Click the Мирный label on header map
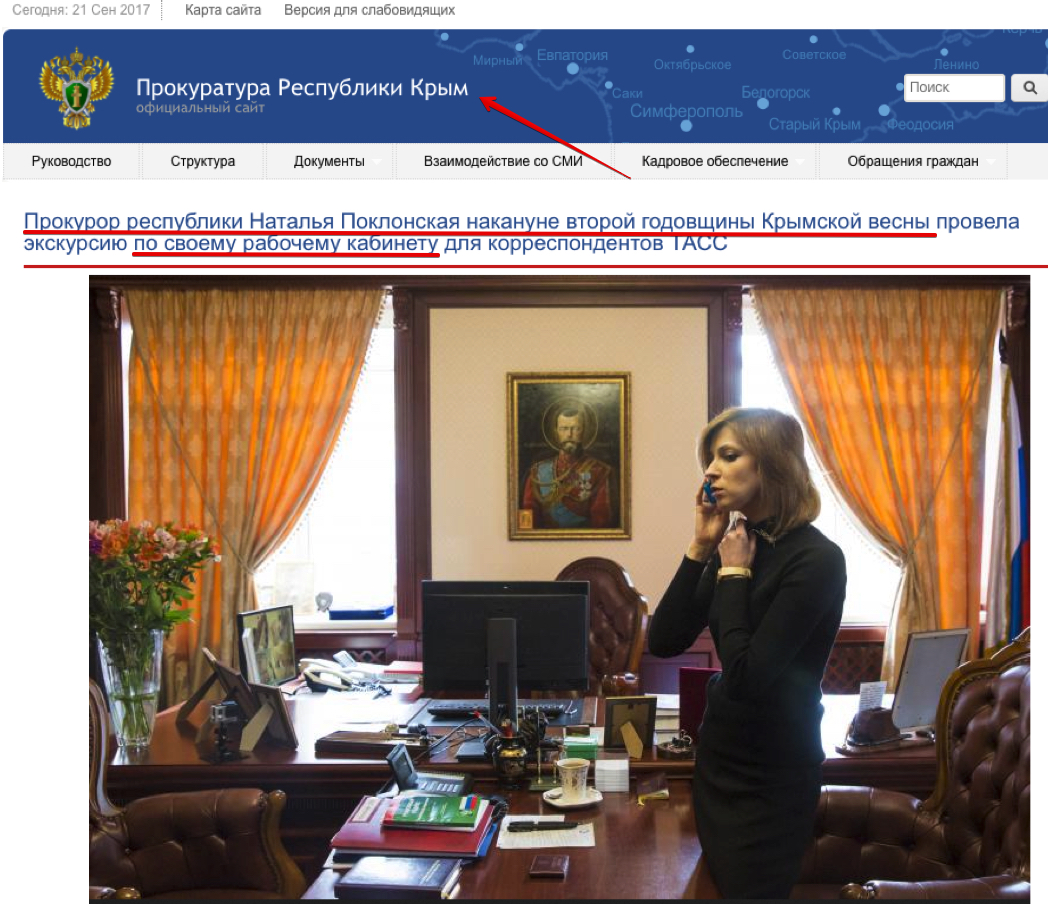Viewport: 1048px width, 918px height. point(497,60)
